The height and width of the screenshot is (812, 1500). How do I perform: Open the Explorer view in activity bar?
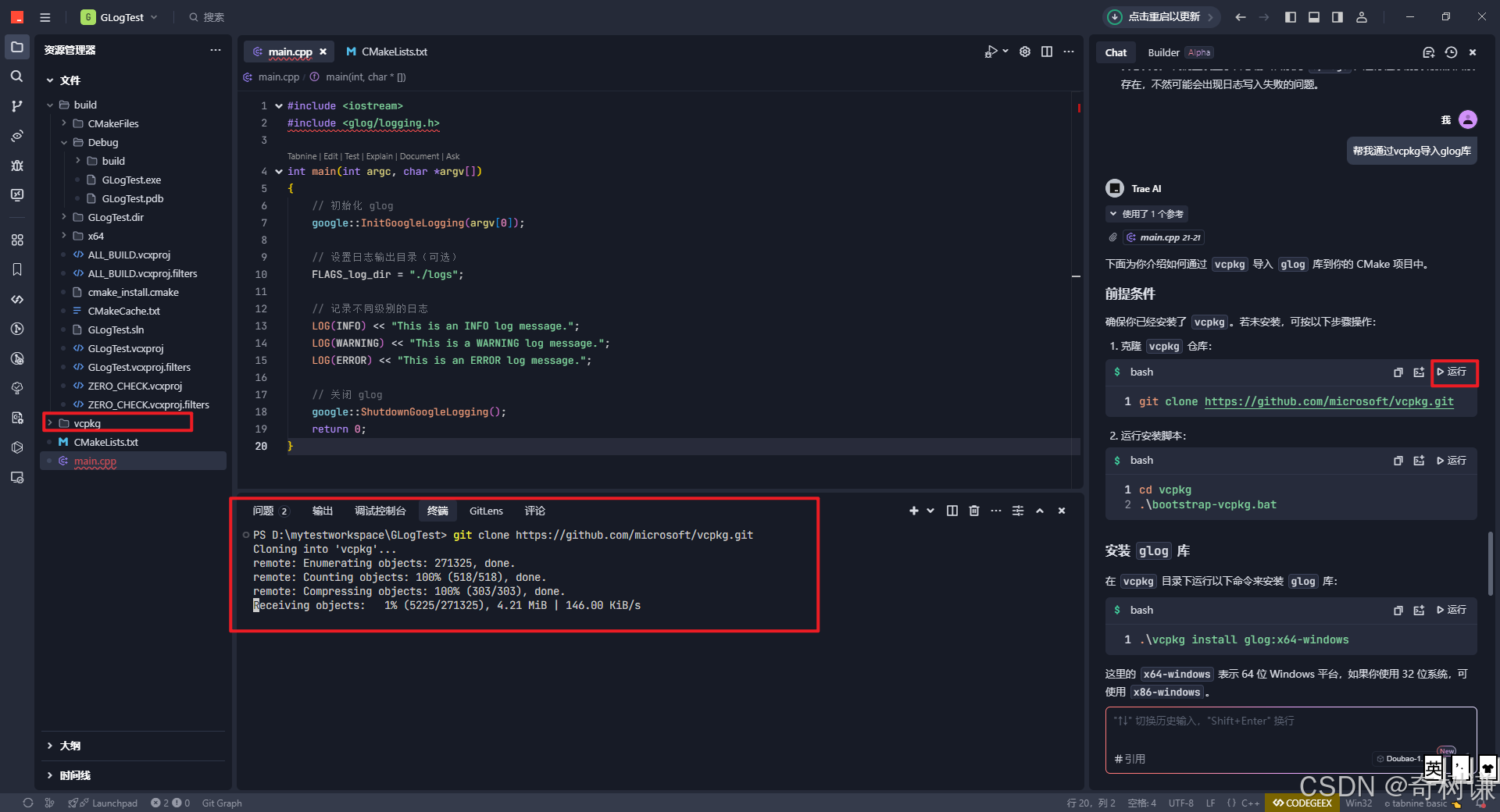click(17, 47)
